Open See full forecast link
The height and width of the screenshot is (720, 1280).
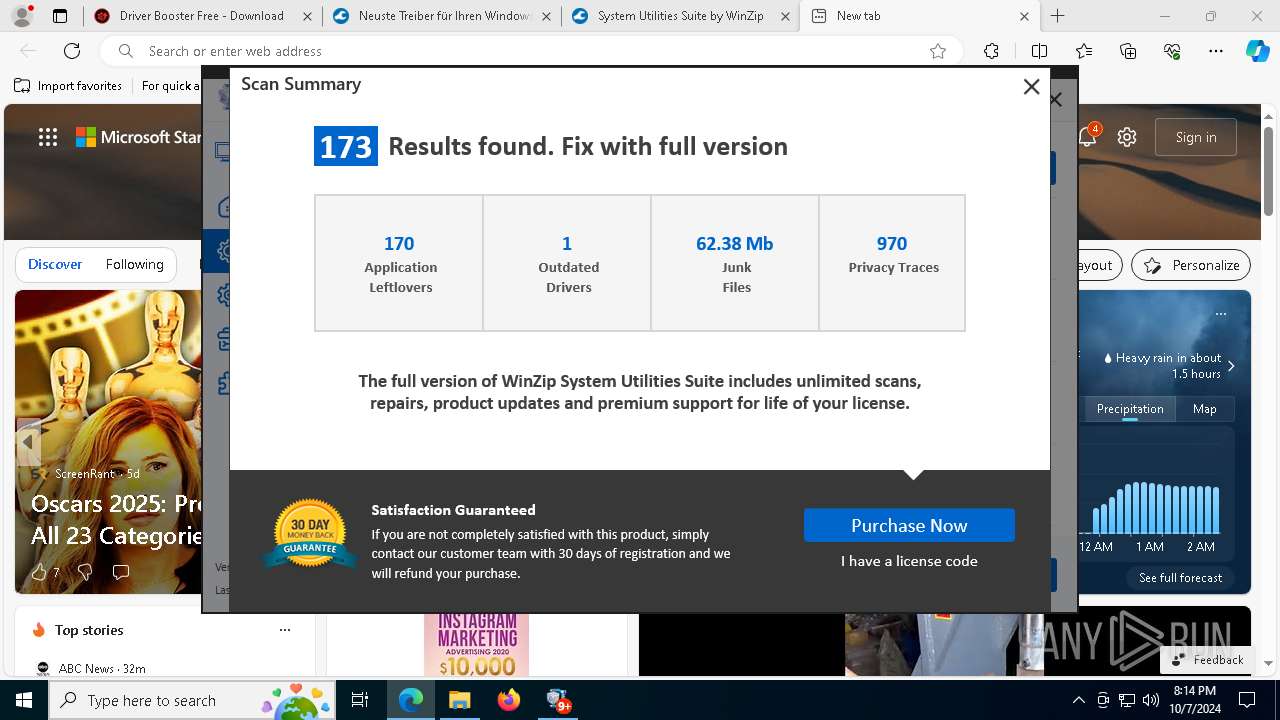1180,578
